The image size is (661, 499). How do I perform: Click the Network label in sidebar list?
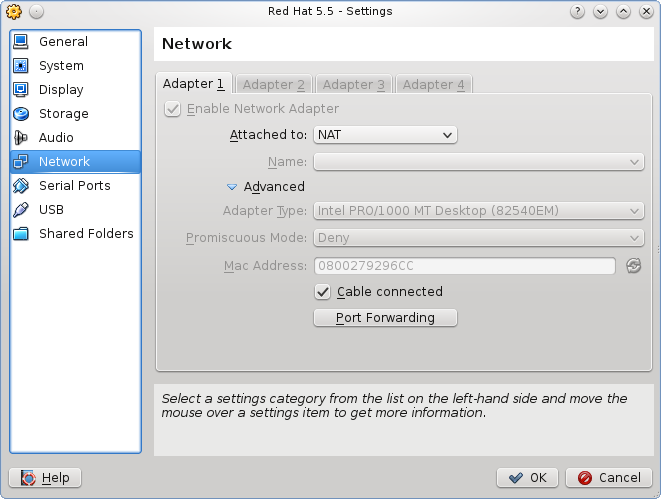point(64,161)
